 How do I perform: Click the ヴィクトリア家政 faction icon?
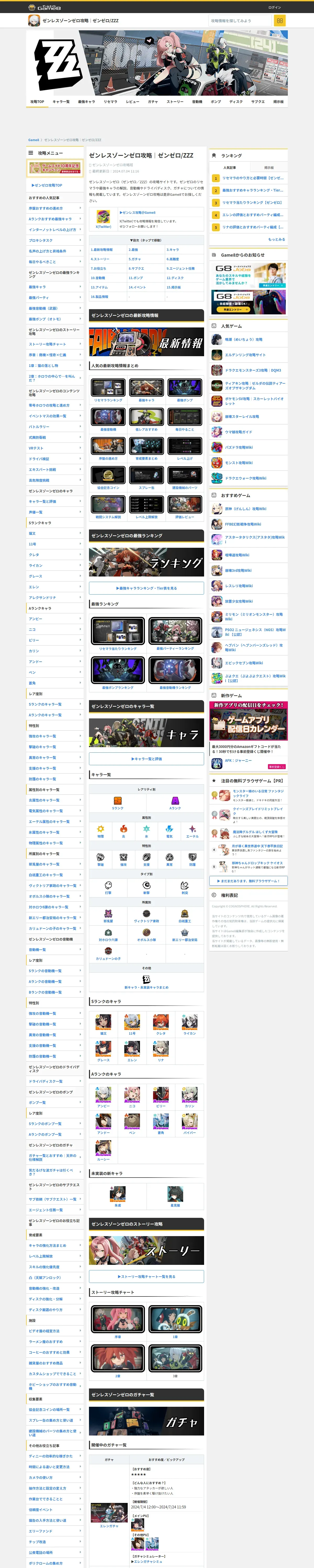pos(146,914)
